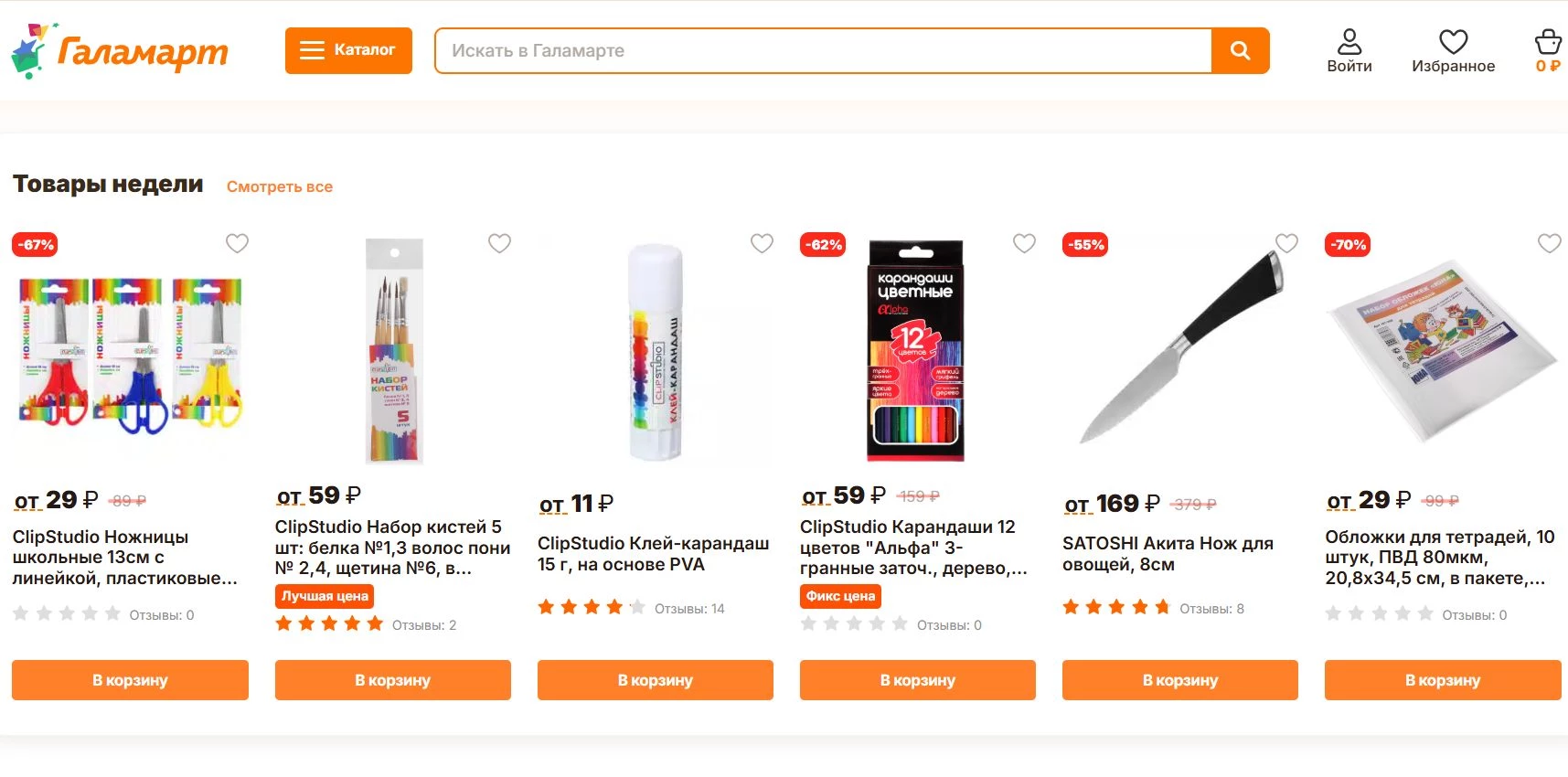Add the school scissors to cart
The image size is (1568, 777).
[x=130, y=680]
